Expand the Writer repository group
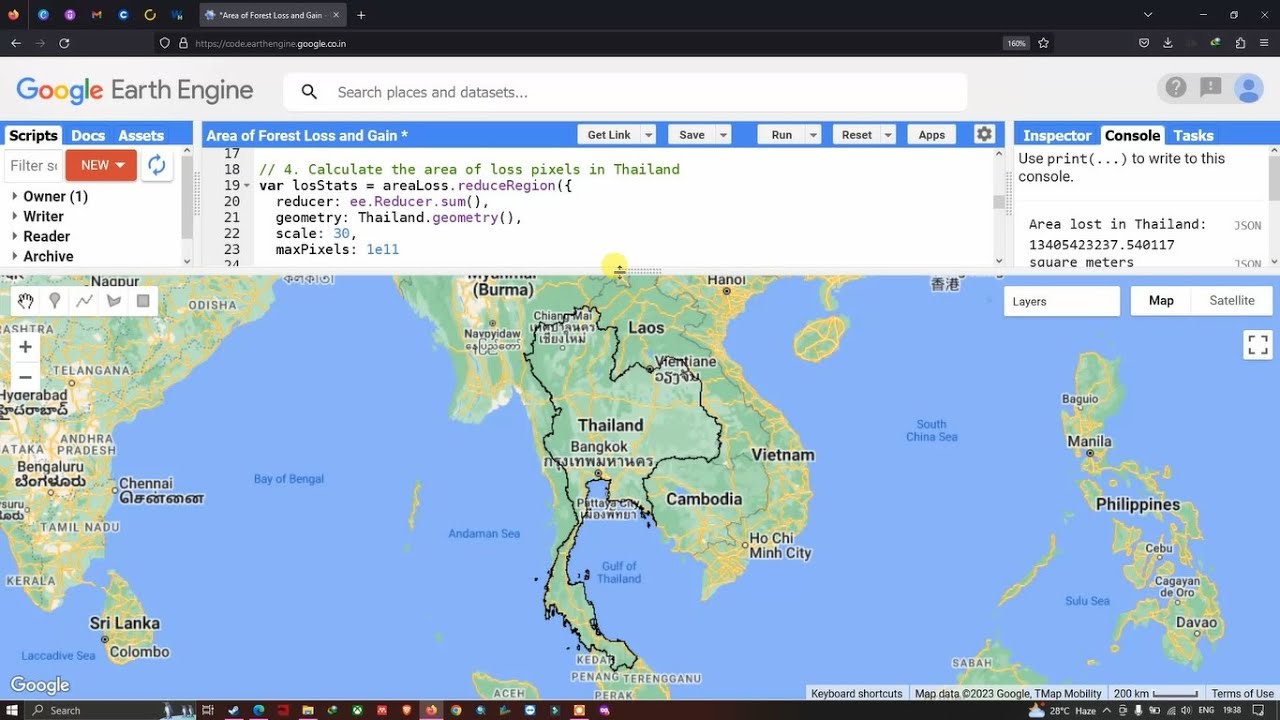The height and width of the screenshot is (720, 1280). click(x=15, y=216)
